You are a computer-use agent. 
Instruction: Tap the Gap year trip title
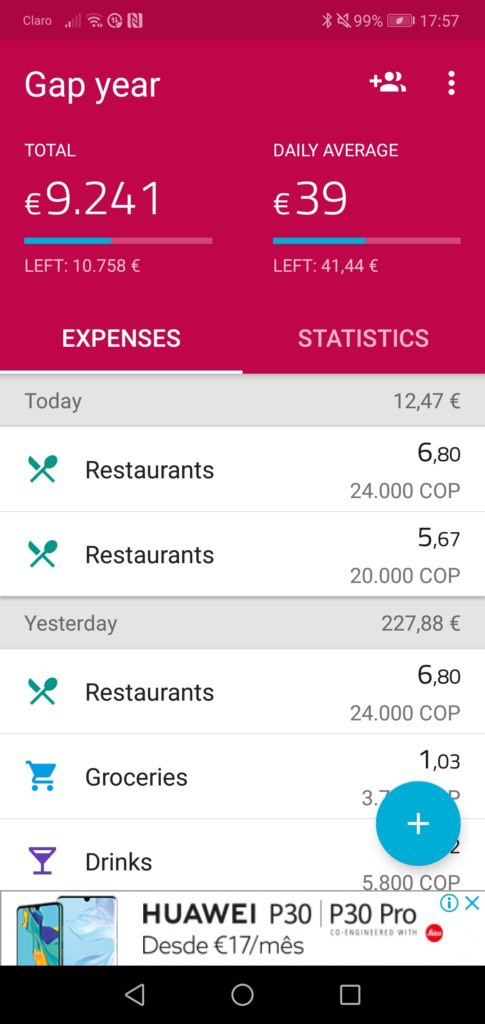[x=92, y=86]
